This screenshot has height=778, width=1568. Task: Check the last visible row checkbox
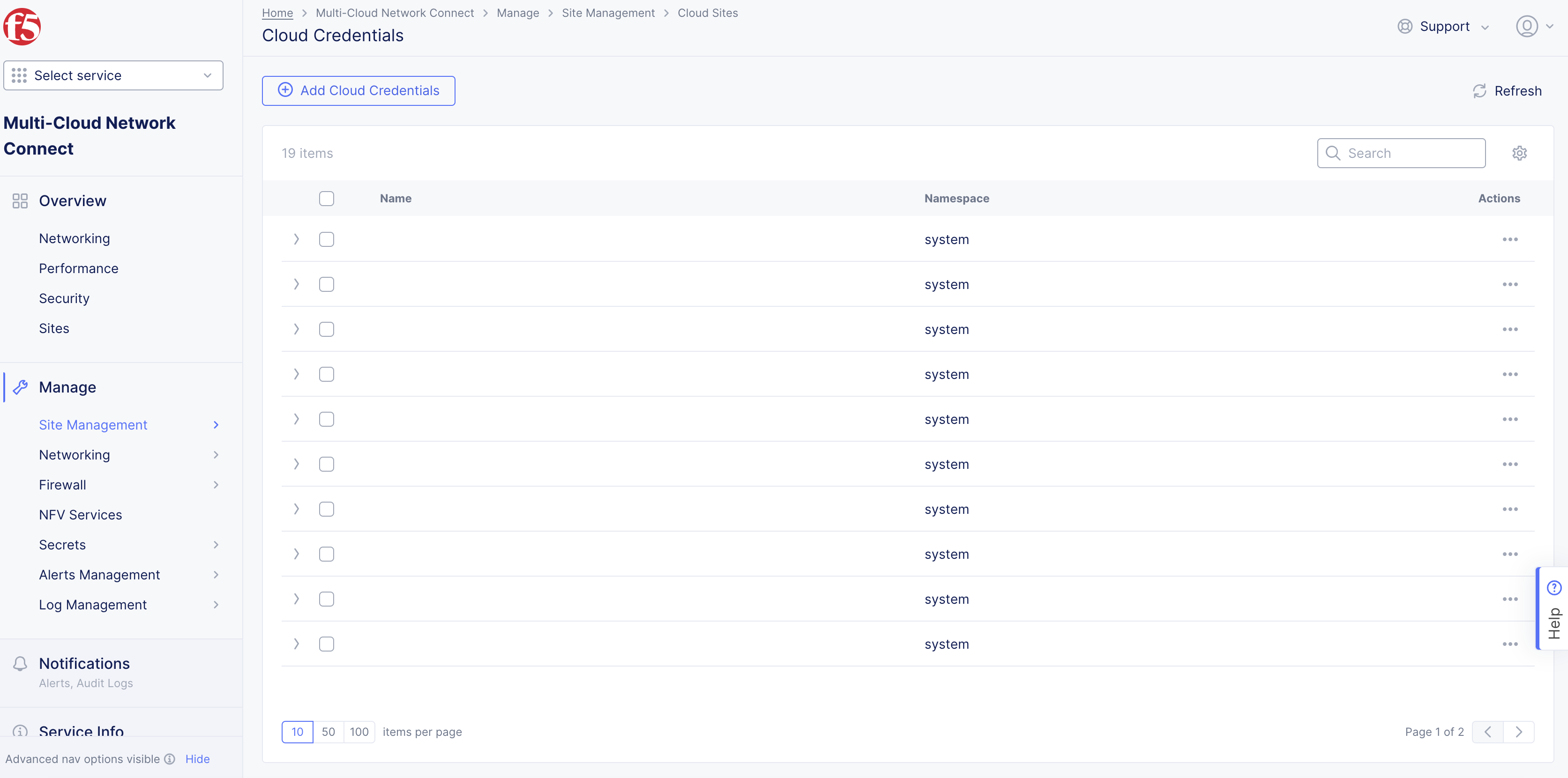click(x=327, y=644)
